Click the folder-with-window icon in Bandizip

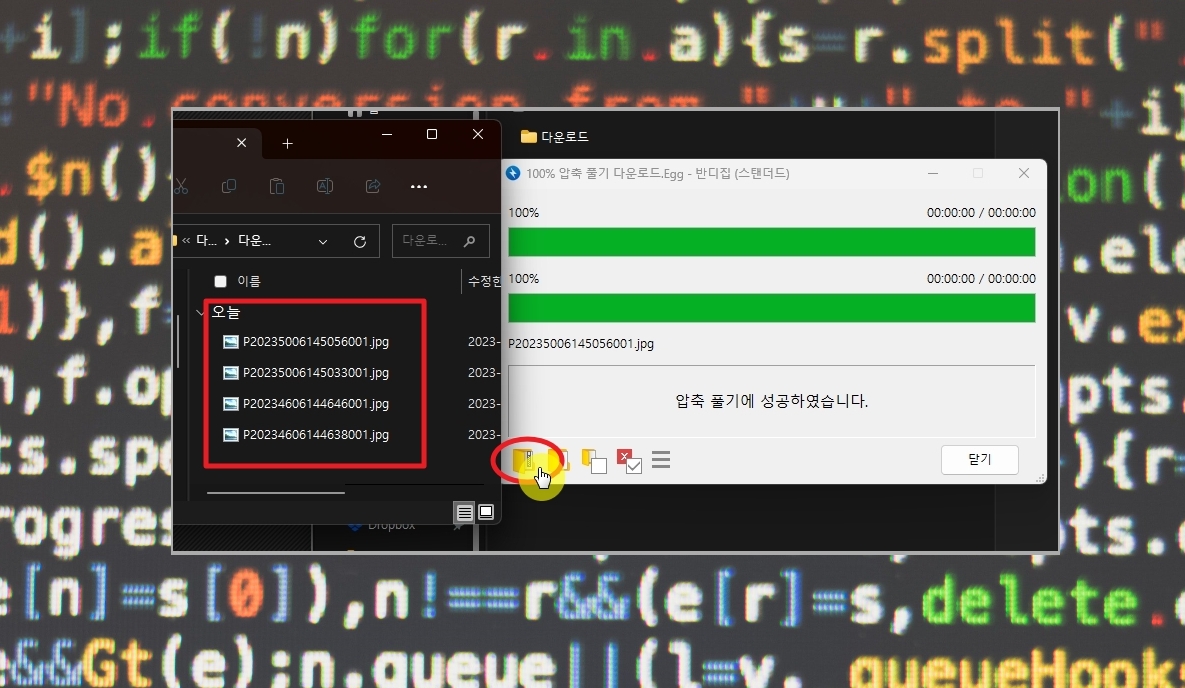coord(594,460)
